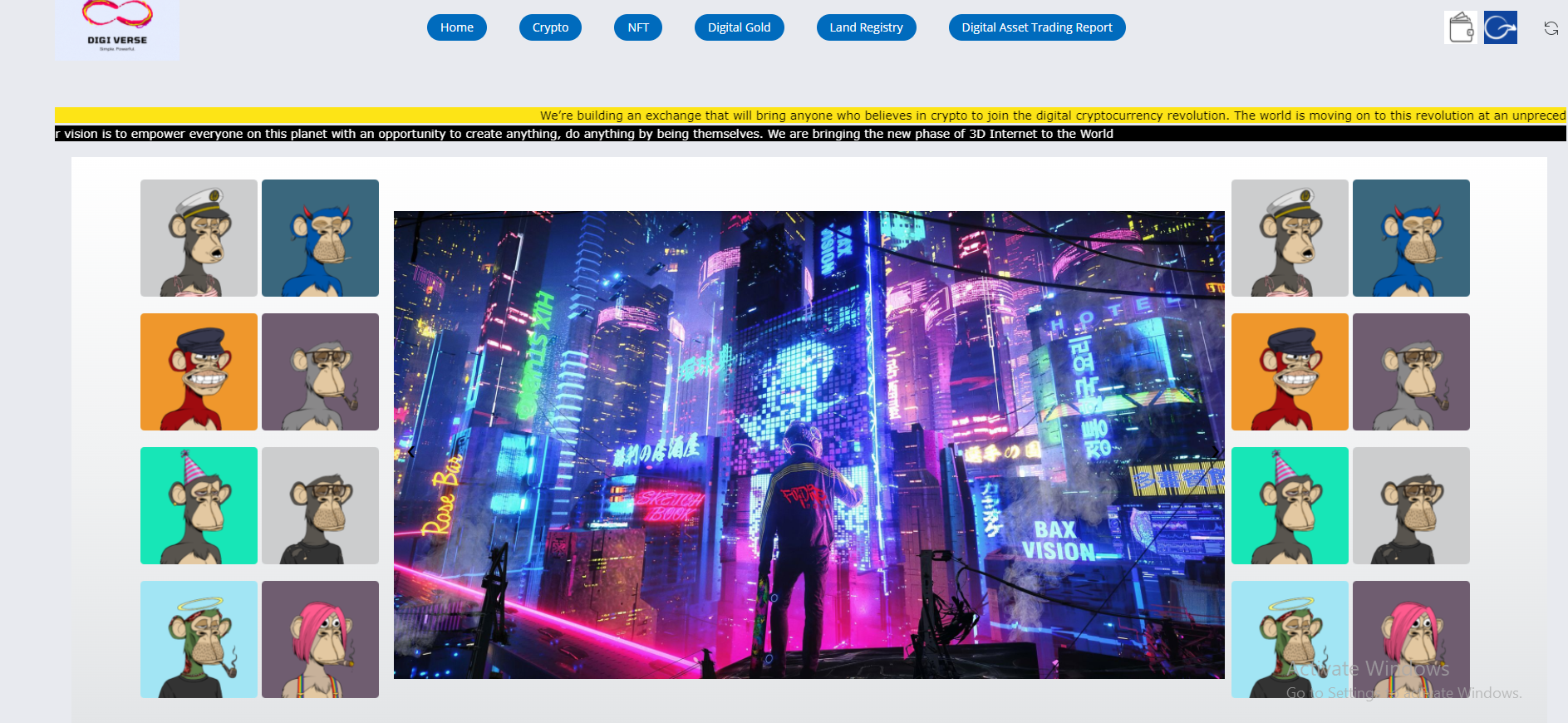This screenshot has height=723, width=1568.
Task: Select party-hat ape on green, left grid
Action: coord(199,505)
